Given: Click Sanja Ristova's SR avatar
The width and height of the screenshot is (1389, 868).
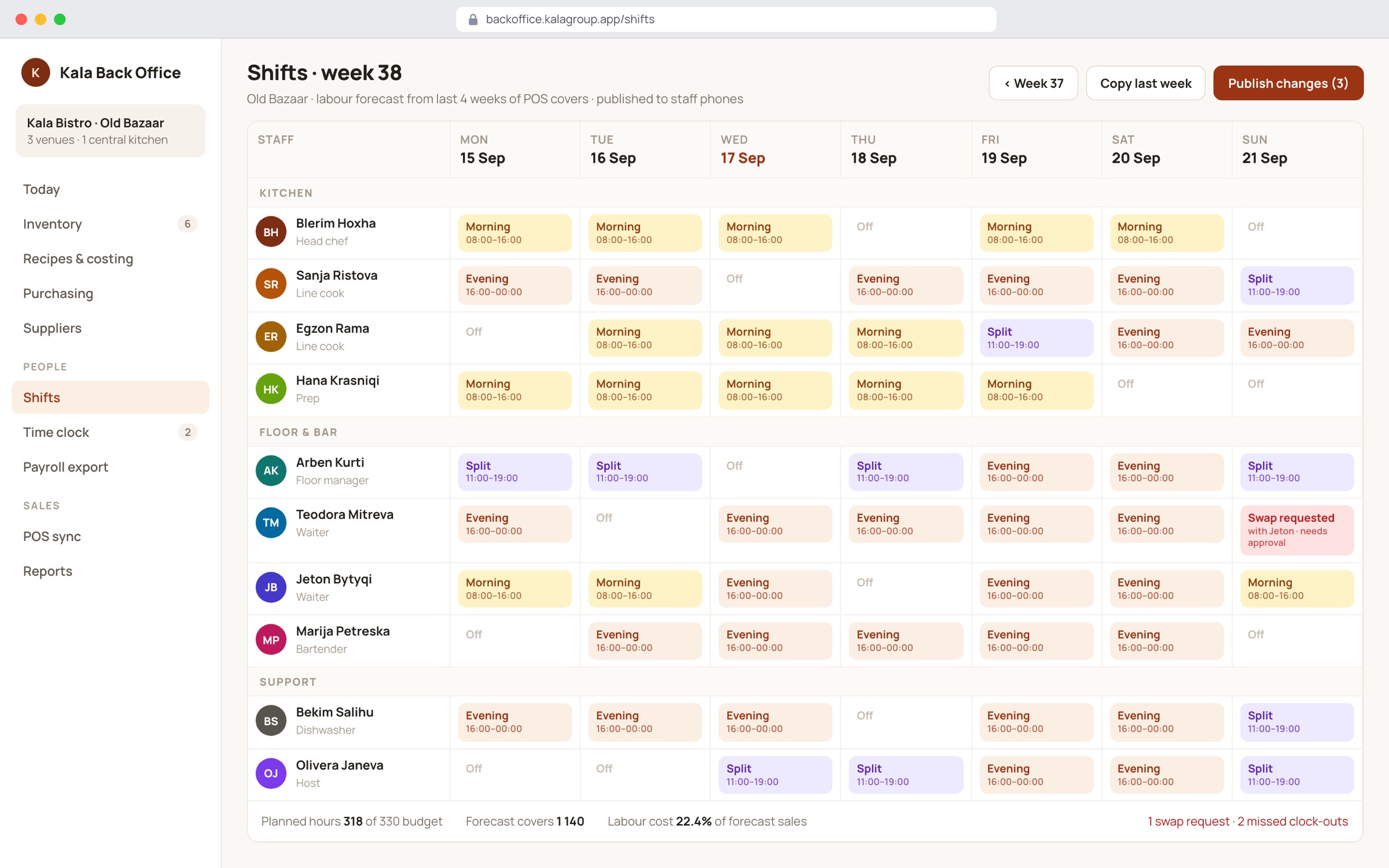Looking at the screenshot, I should [271, 284].
